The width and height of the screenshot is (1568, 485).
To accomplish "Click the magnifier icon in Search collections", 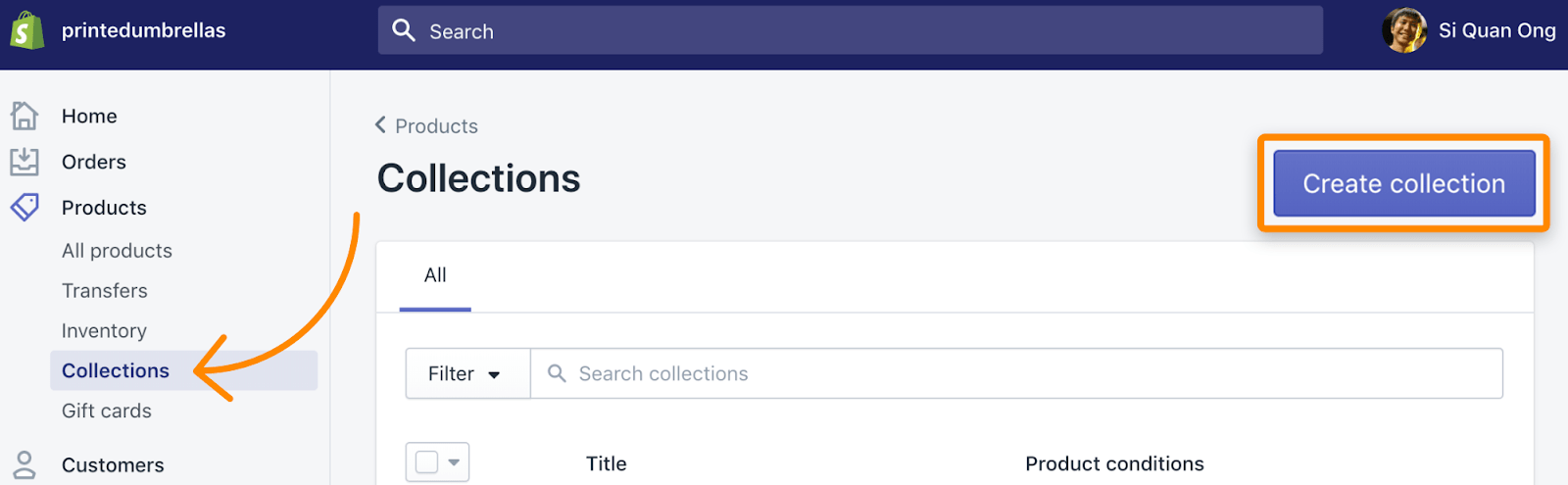I will click(x=557, y=373).
